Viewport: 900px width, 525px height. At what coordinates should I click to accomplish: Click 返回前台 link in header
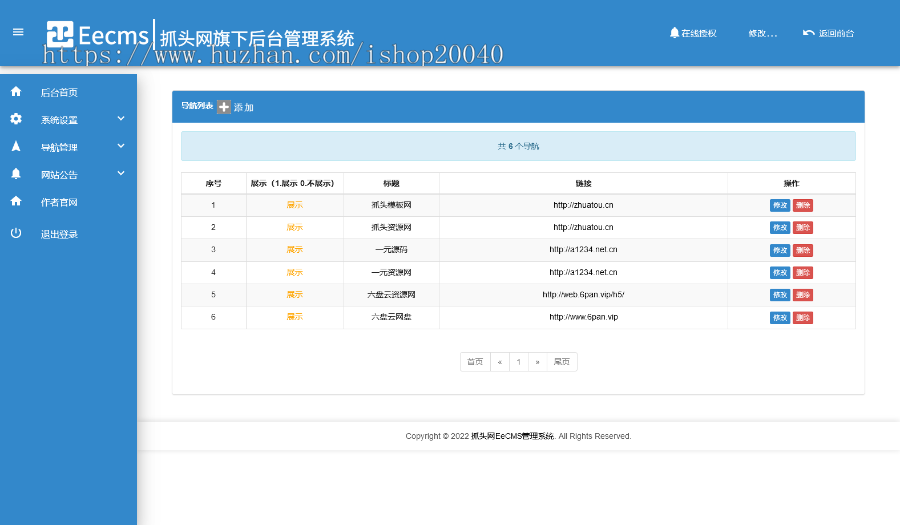click(836, 33)
